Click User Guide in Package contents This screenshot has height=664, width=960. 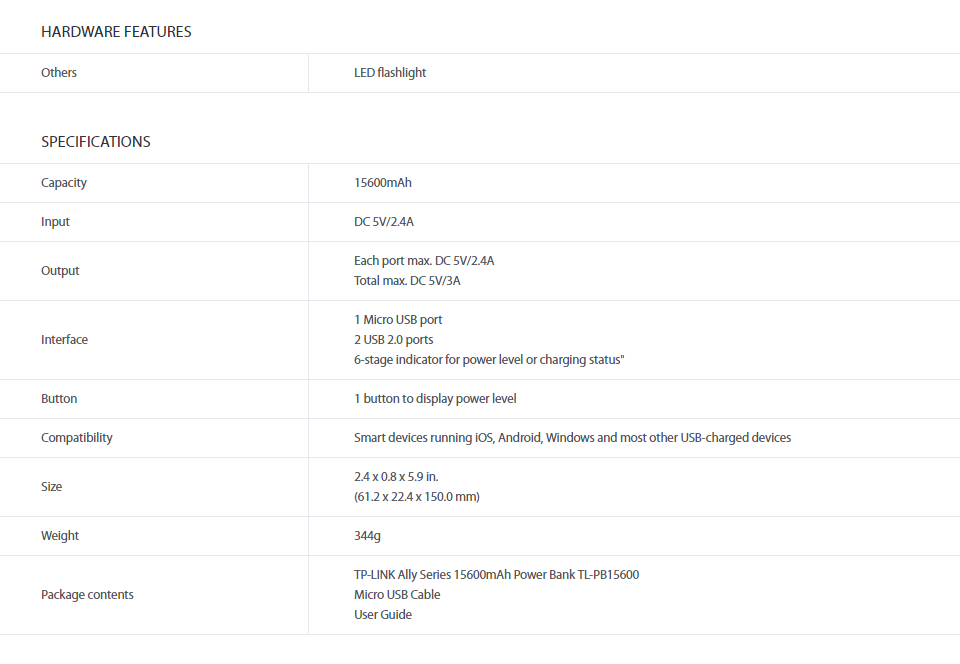pyautogui.click(x=383, y=615)
